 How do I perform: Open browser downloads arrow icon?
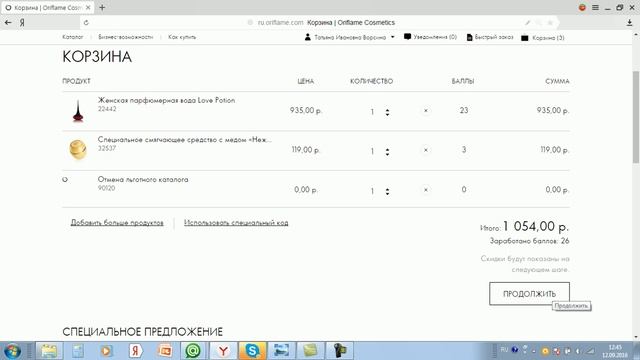(629, 23)
